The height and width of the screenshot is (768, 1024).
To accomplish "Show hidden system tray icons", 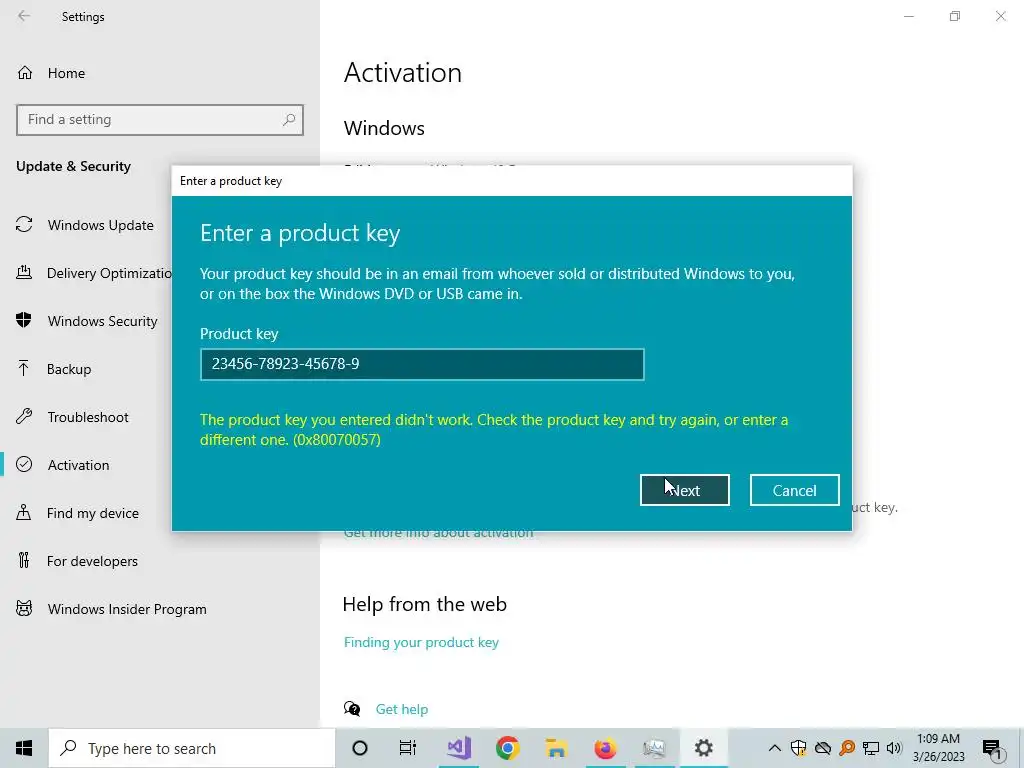I will coord(775,748).
